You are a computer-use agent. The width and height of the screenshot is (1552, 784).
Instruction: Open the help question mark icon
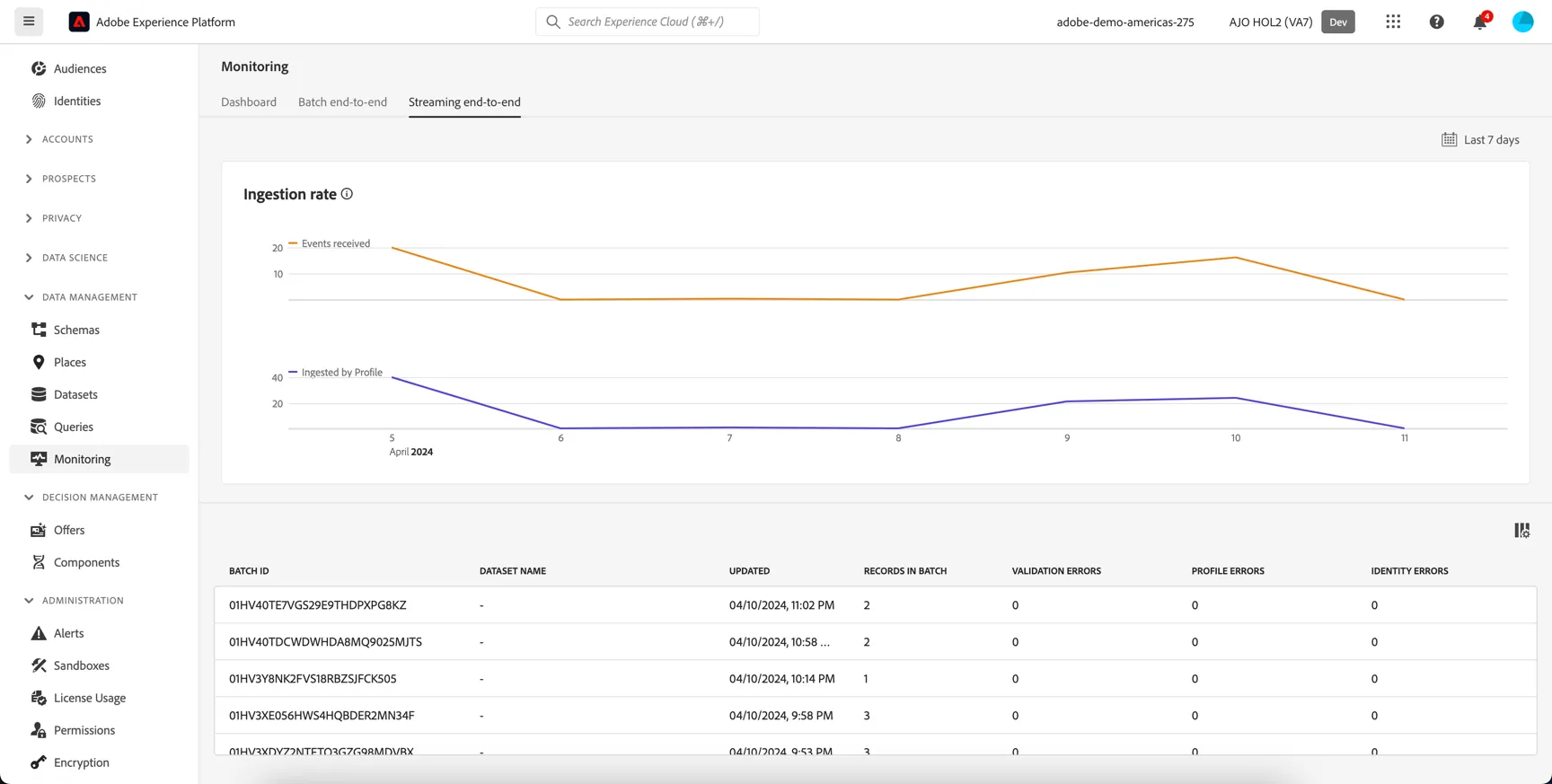coord(1437,22)
